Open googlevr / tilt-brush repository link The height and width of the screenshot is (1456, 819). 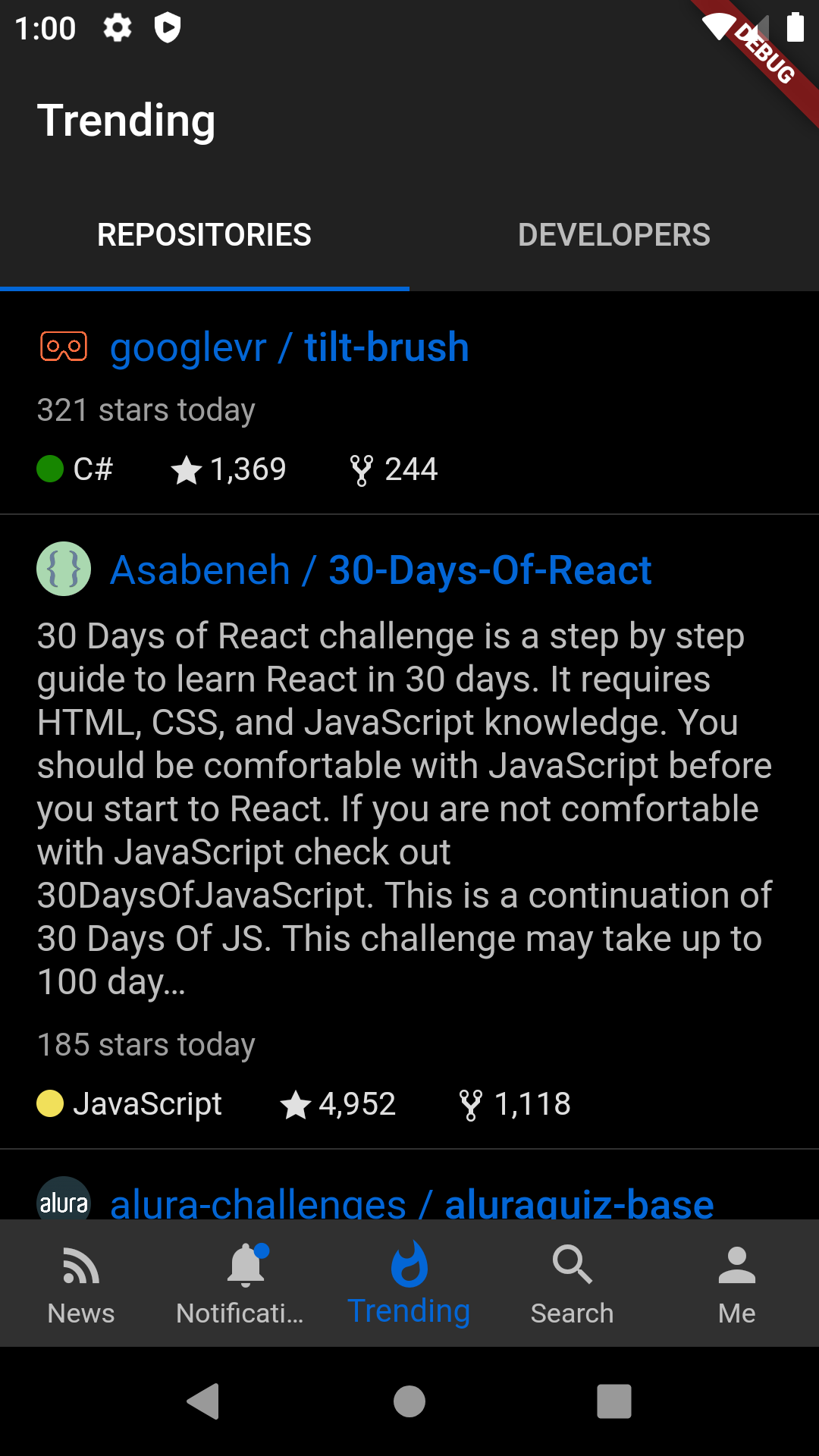click(290, 347)
